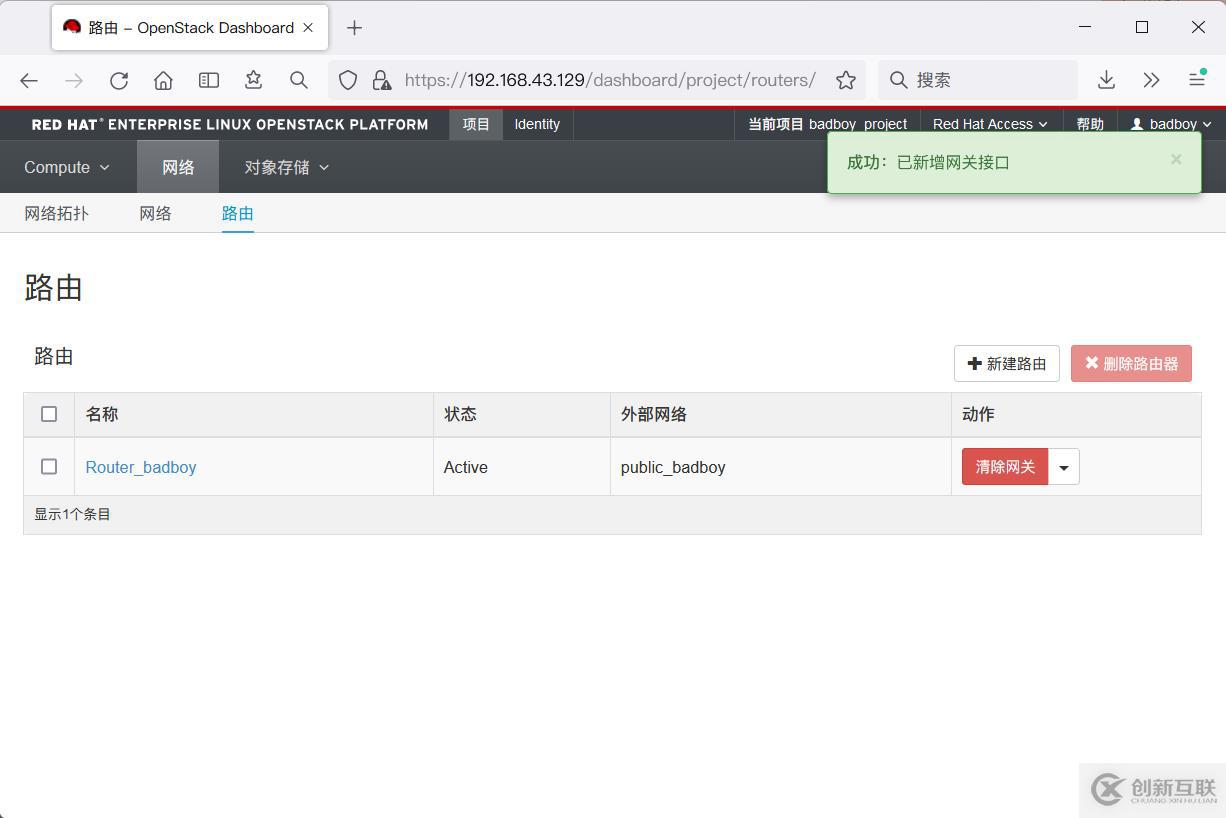The image size is (1226, 818).
Task: Toggle the sidebar icon in the toolbar
Action: pyautogui.click(x=208, y=80)
